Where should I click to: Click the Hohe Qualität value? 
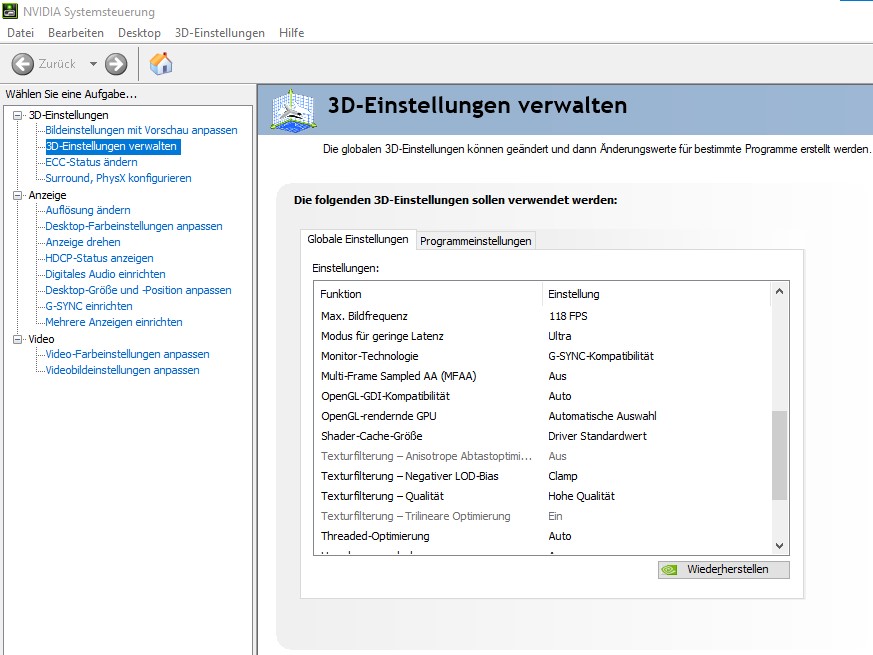[x=581, y=497]
